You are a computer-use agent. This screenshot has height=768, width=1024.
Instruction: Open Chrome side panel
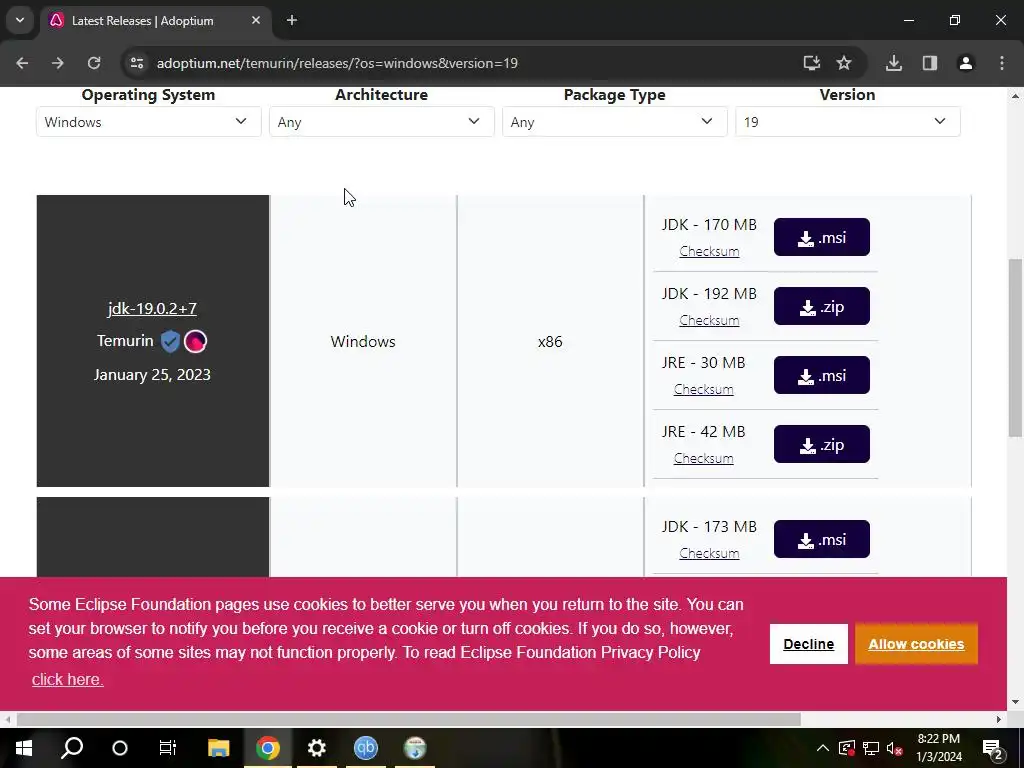(930, 63)
